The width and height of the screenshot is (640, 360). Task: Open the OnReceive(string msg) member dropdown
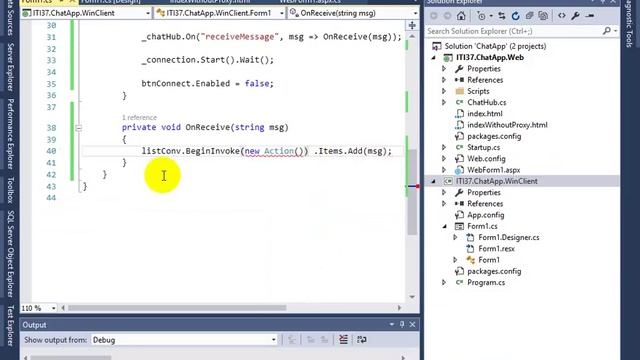[x=416, y=13]
